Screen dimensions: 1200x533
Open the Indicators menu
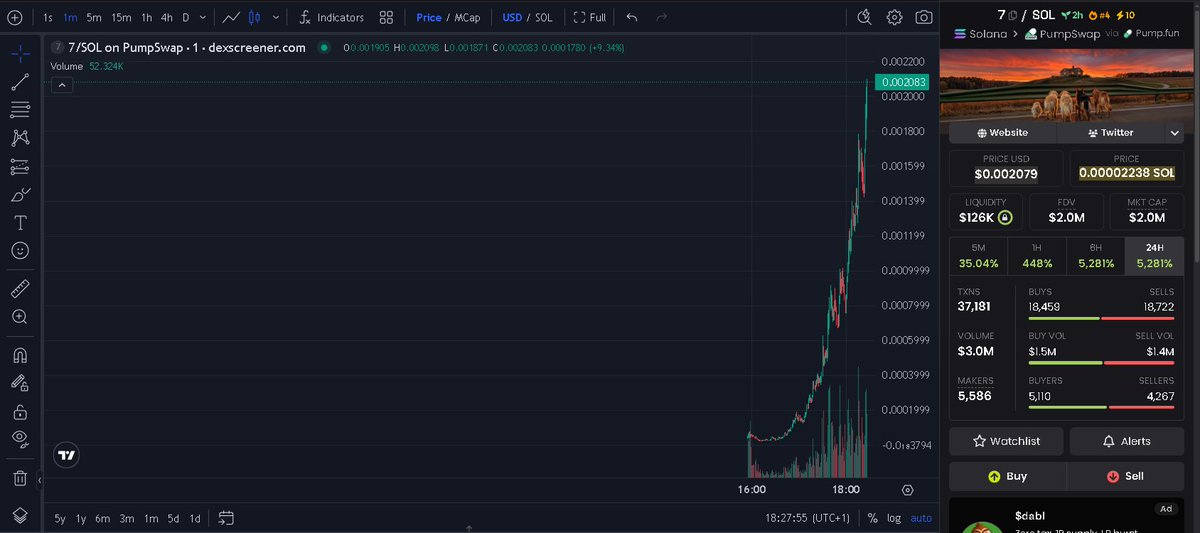(331, 17)
